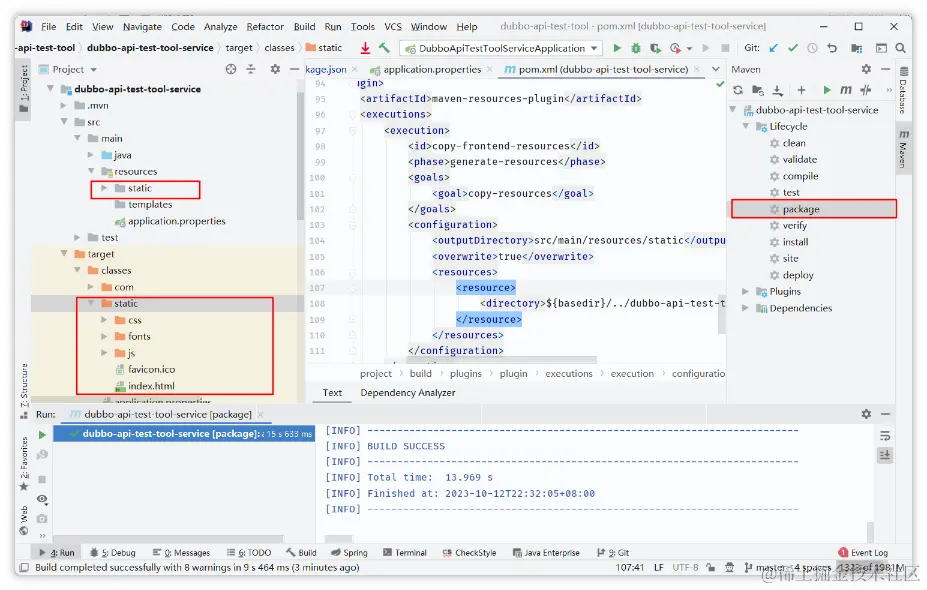Image resolution: width=927 pixels, height=590 pixels.
Task: Select the install lifecycle goal
Action: point(795,242)
